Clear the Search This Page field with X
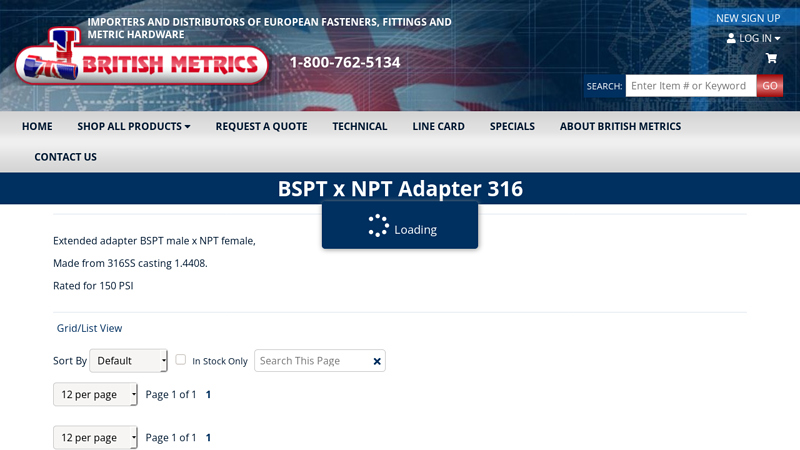Viewport: 800px width, 450px height. [377, 361]
